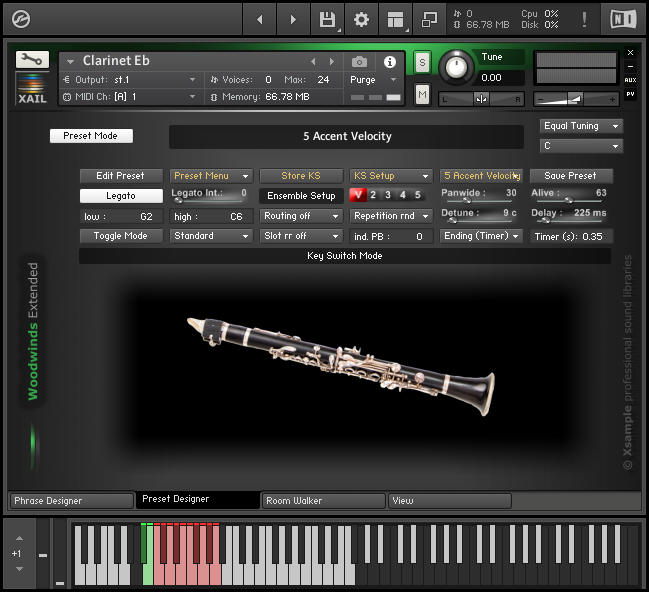Open the Purge dropdown menu
This screenshot has height=592, width=649.
374,80
